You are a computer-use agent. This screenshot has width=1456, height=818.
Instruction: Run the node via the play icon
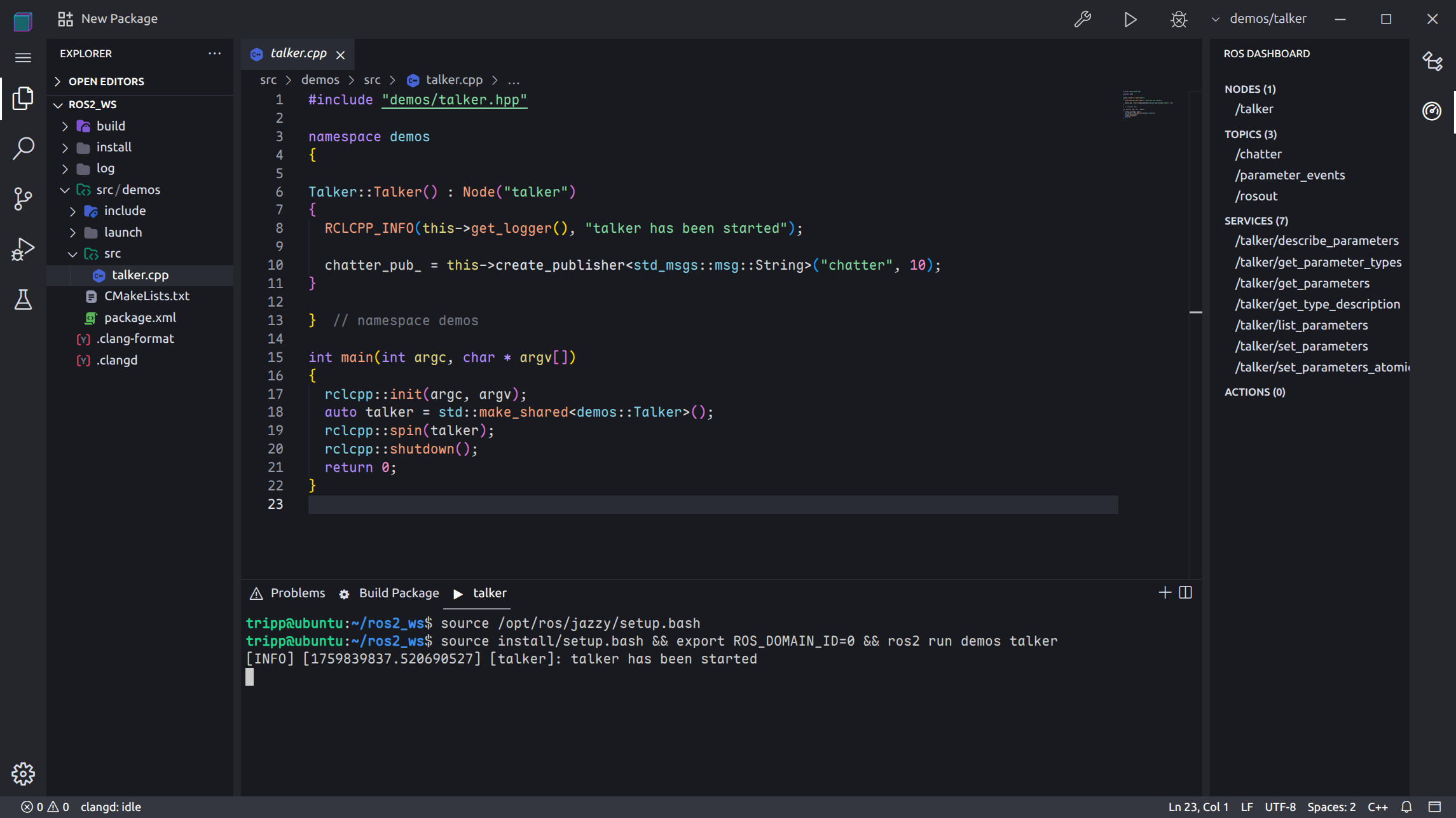(x=1130, y=20)
